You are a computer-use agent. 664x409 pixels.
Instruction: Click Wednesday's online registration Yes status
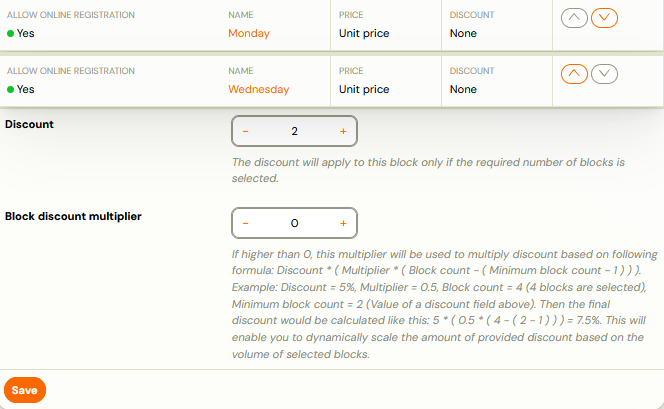click(x=25, y=89)
